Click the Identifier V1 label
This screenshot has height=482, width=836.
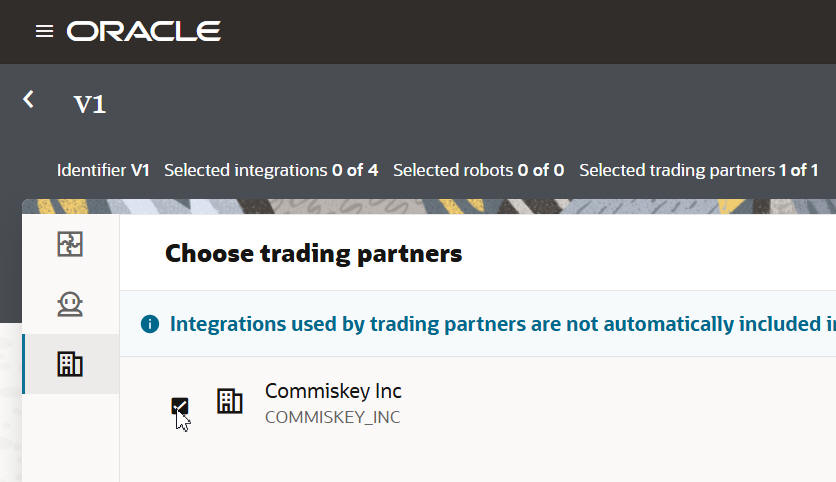[103, 170]
